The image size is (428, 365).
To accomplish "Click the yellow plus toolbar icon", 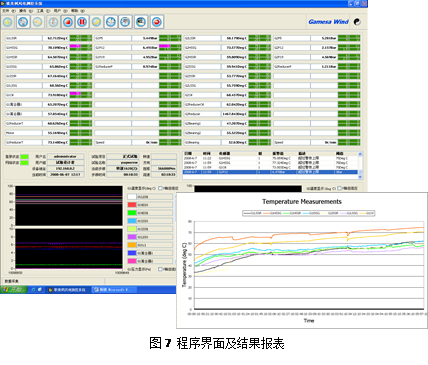I will coord(8,22).
